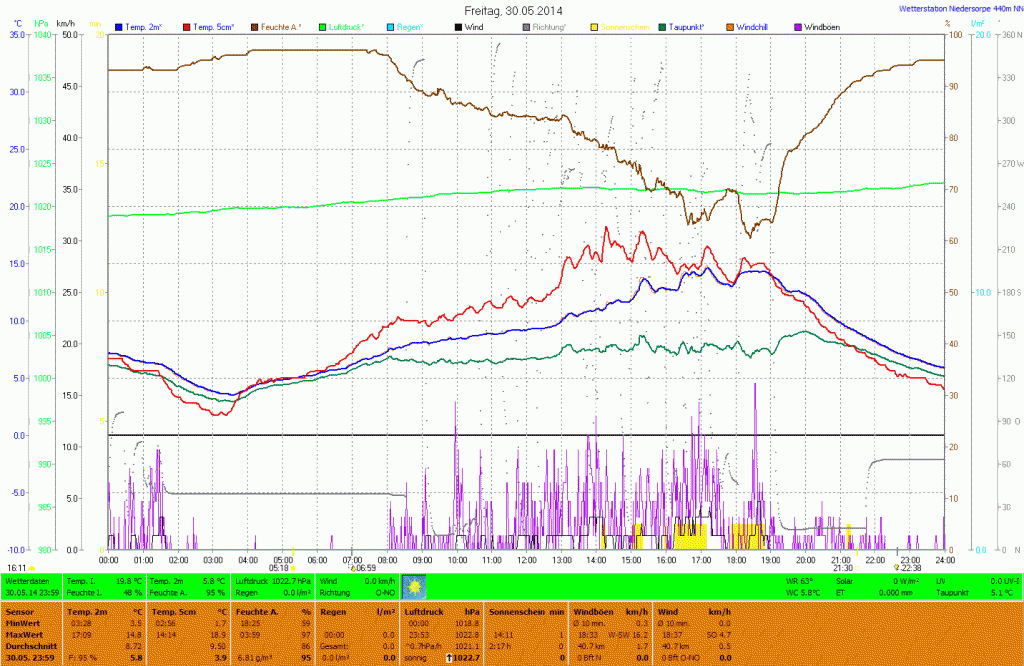The image size is (1024, 666).
Task: Click the purple Windböen legend square
Action: 797,26
